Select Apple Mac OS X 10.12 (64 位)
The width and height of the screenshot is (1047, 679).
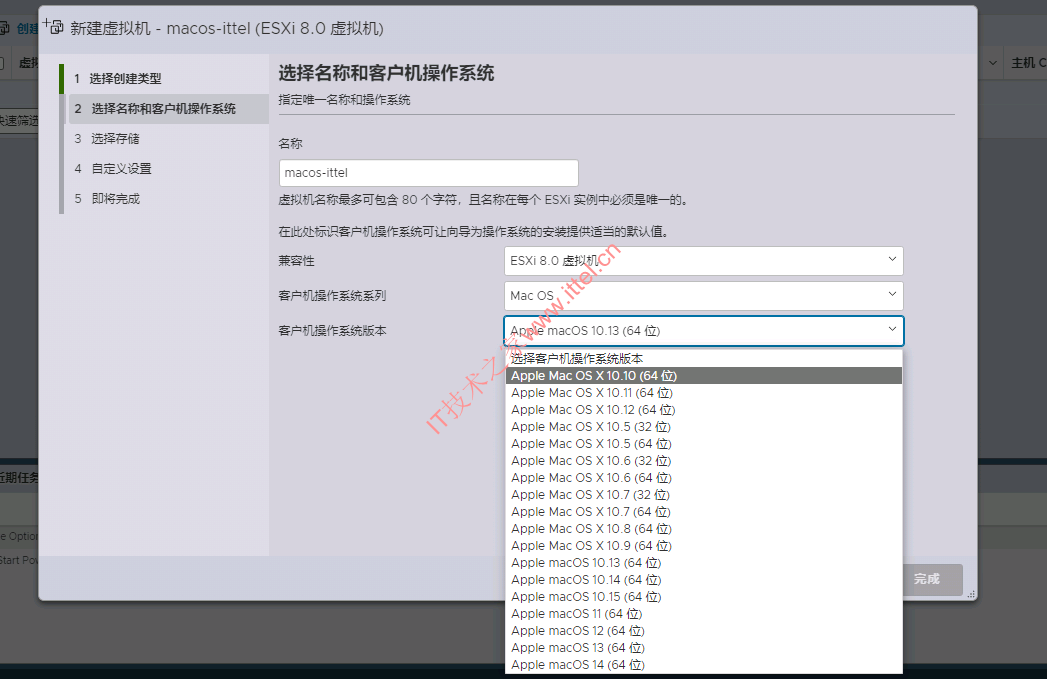pyautogui.click(x=703, y=410)
